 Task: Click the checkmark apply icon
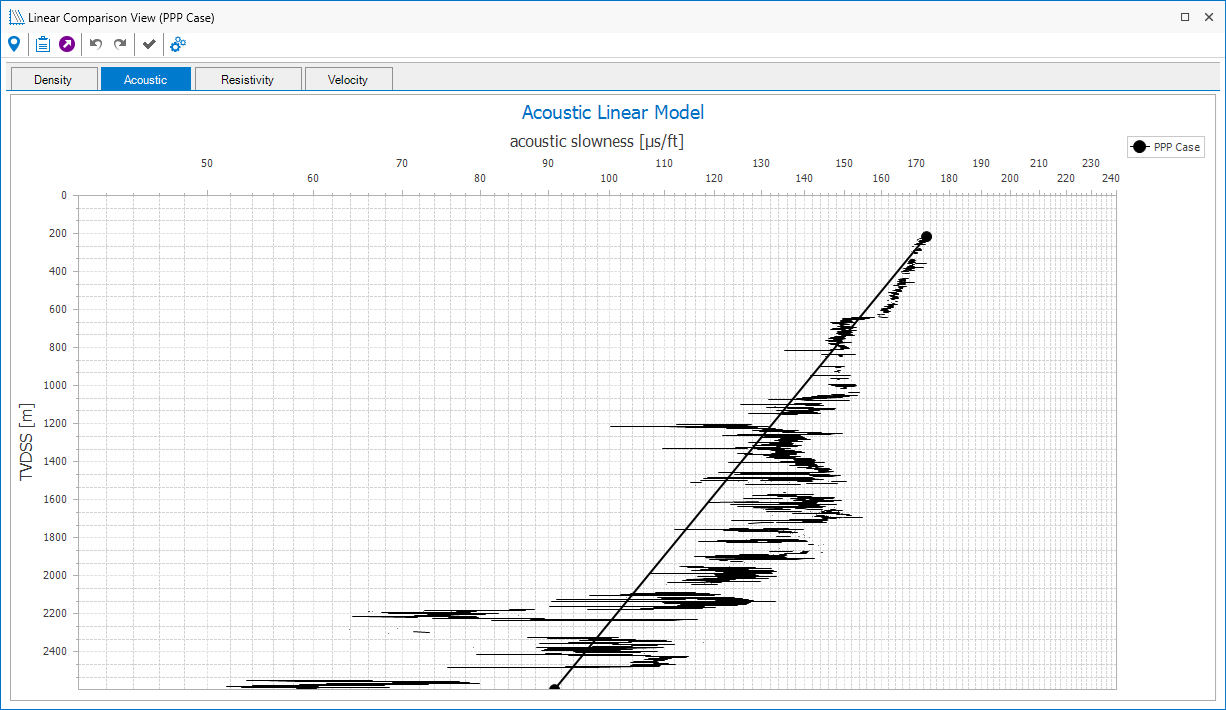click(x=149, y=44)
